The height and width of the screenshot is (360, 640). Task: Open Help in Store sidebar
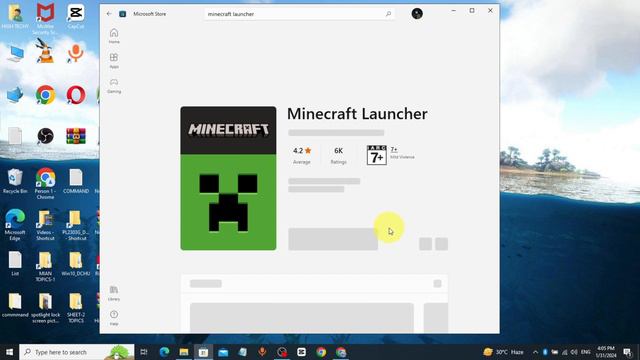114,318
